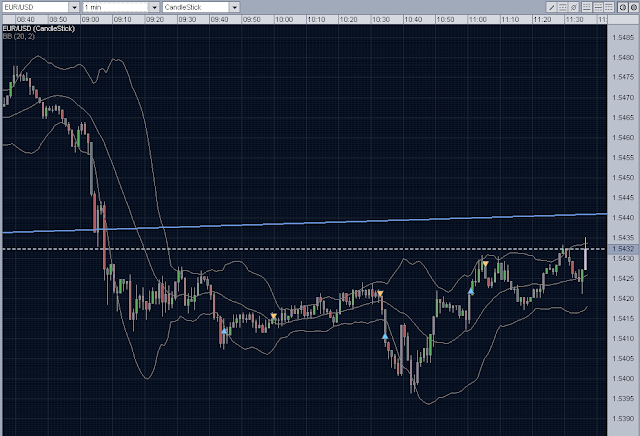Click the blue up-arrow trade marker near 09:40
This screenshot has height=436, width=640.
[224, 331]
